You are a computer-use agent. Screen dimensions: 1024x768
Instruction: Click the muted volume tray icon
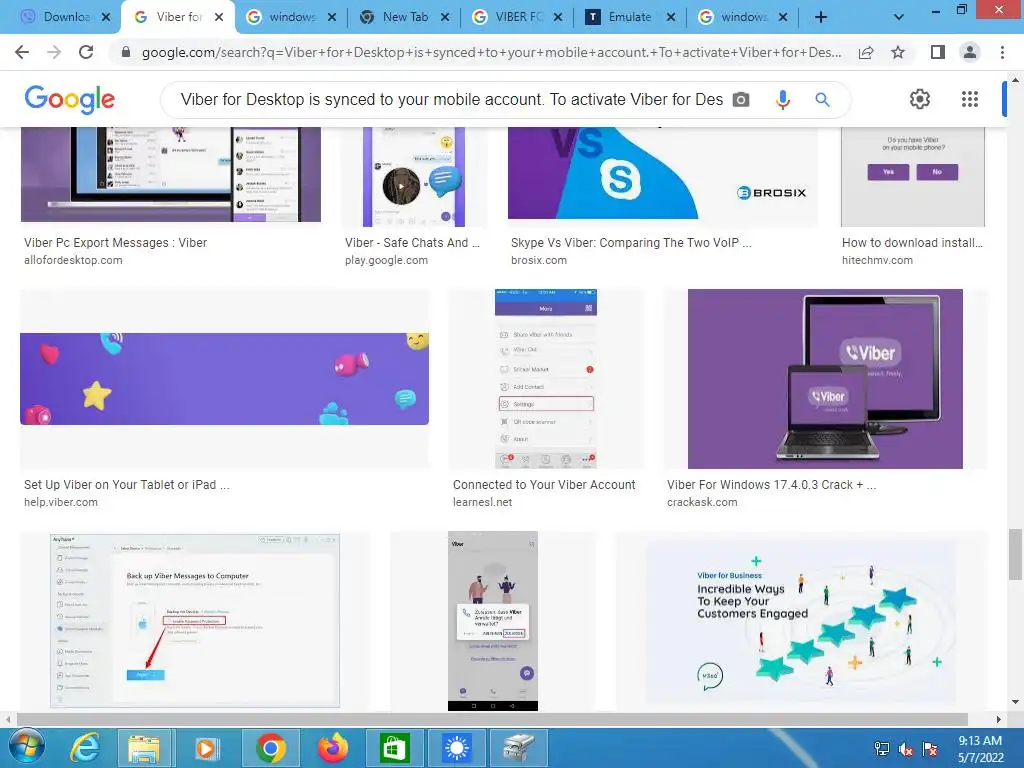(906, 749)
